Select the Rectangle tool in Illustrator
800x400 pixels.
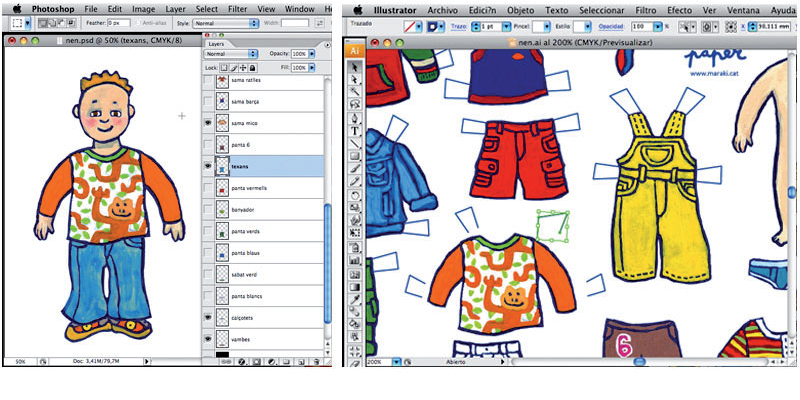[x=355, y=156]
